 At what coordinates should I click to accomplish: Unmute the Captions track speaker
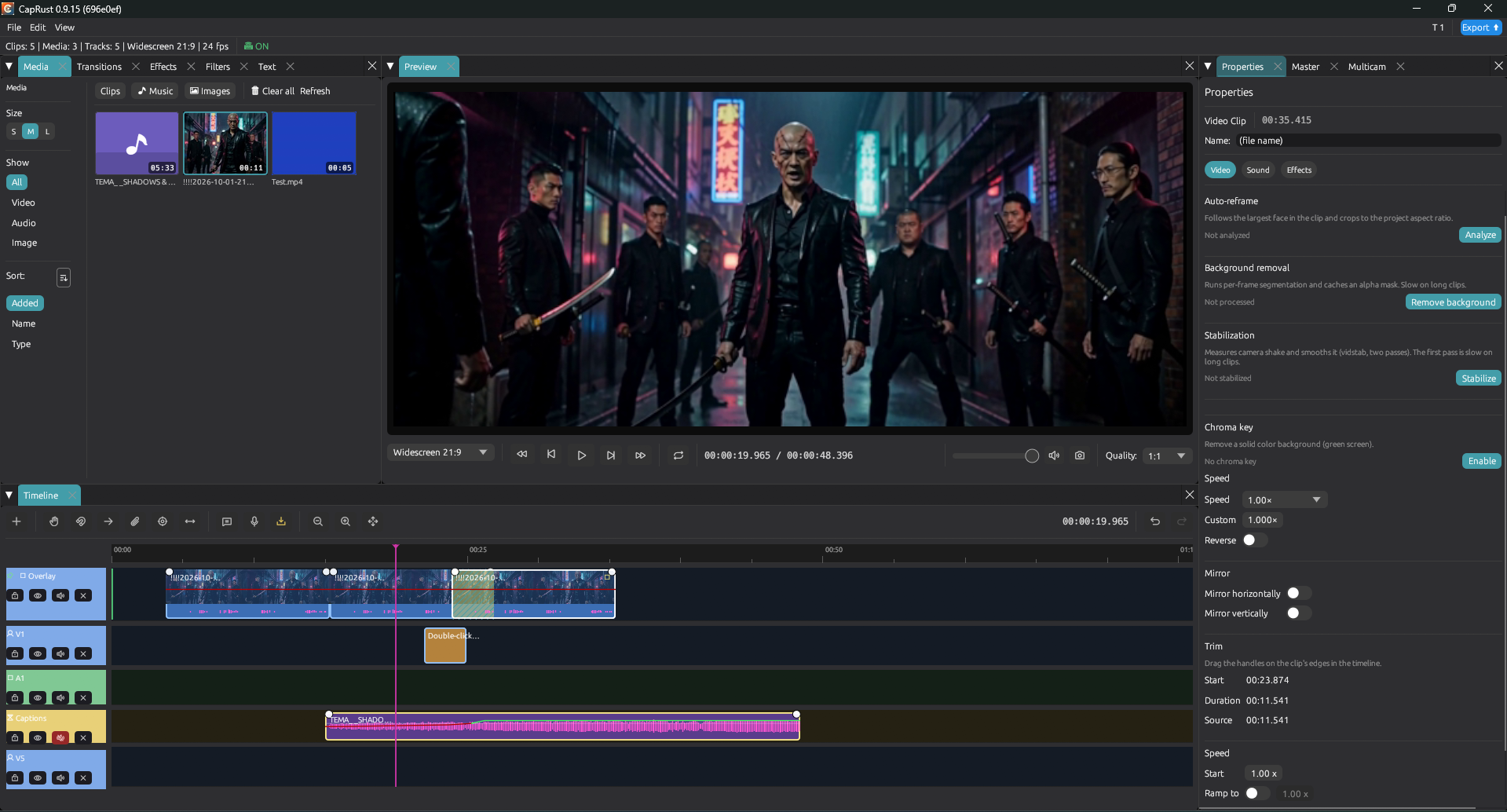click(x=60, y=738)
